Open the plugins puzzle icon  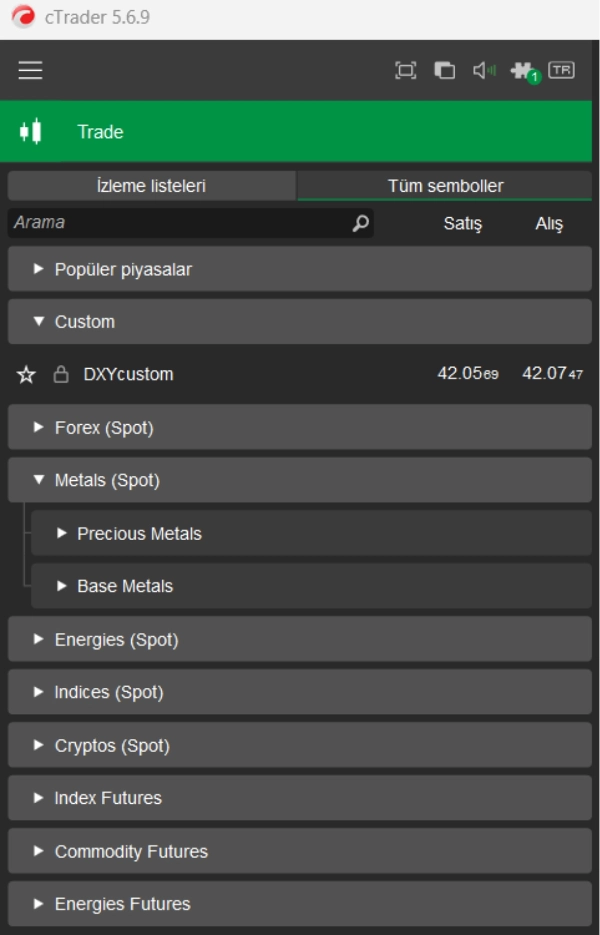pyautogui.click(x=523, y=71)
